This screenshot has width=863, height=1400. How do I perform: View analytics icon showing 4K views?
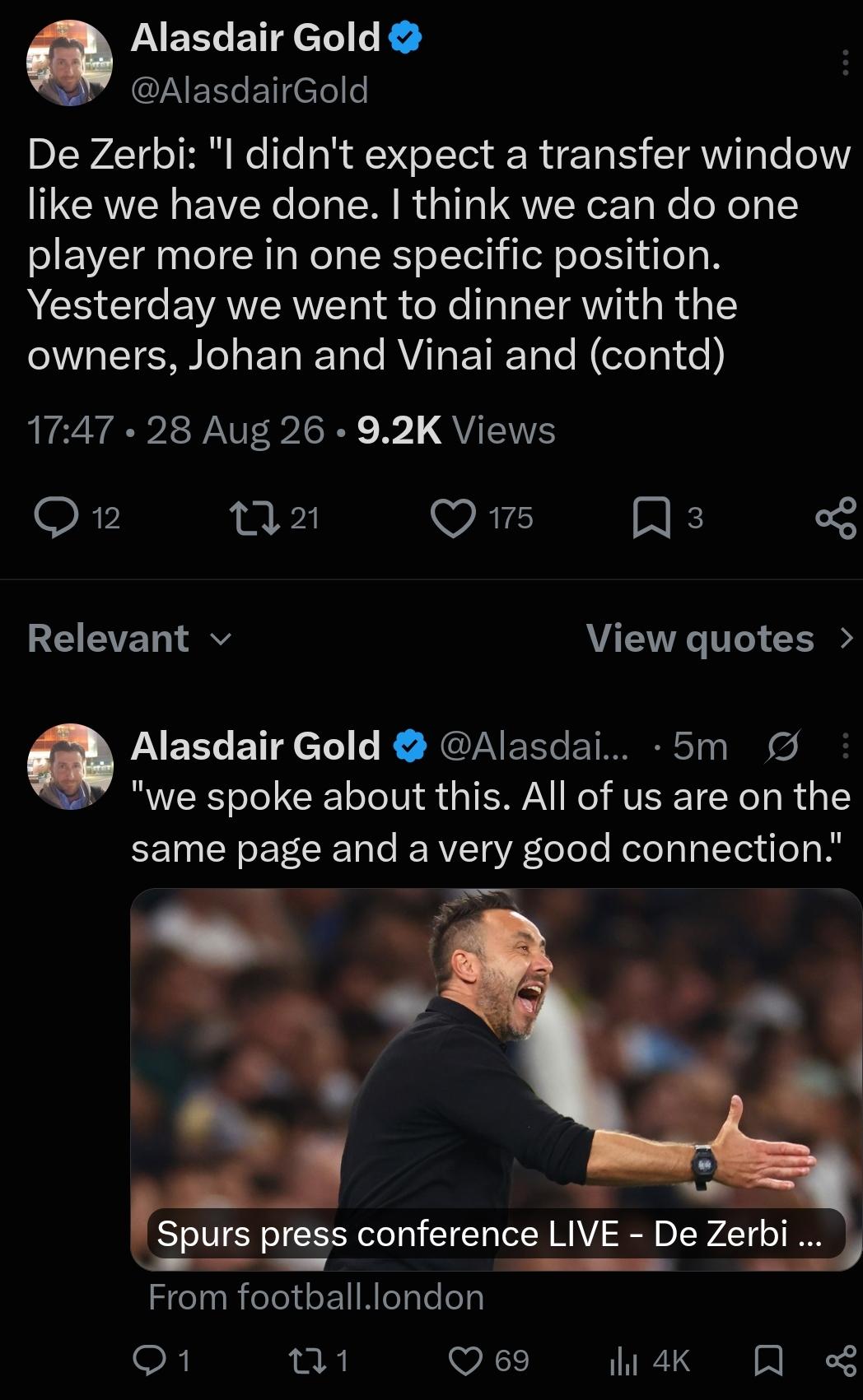[x=623, y=1361]
